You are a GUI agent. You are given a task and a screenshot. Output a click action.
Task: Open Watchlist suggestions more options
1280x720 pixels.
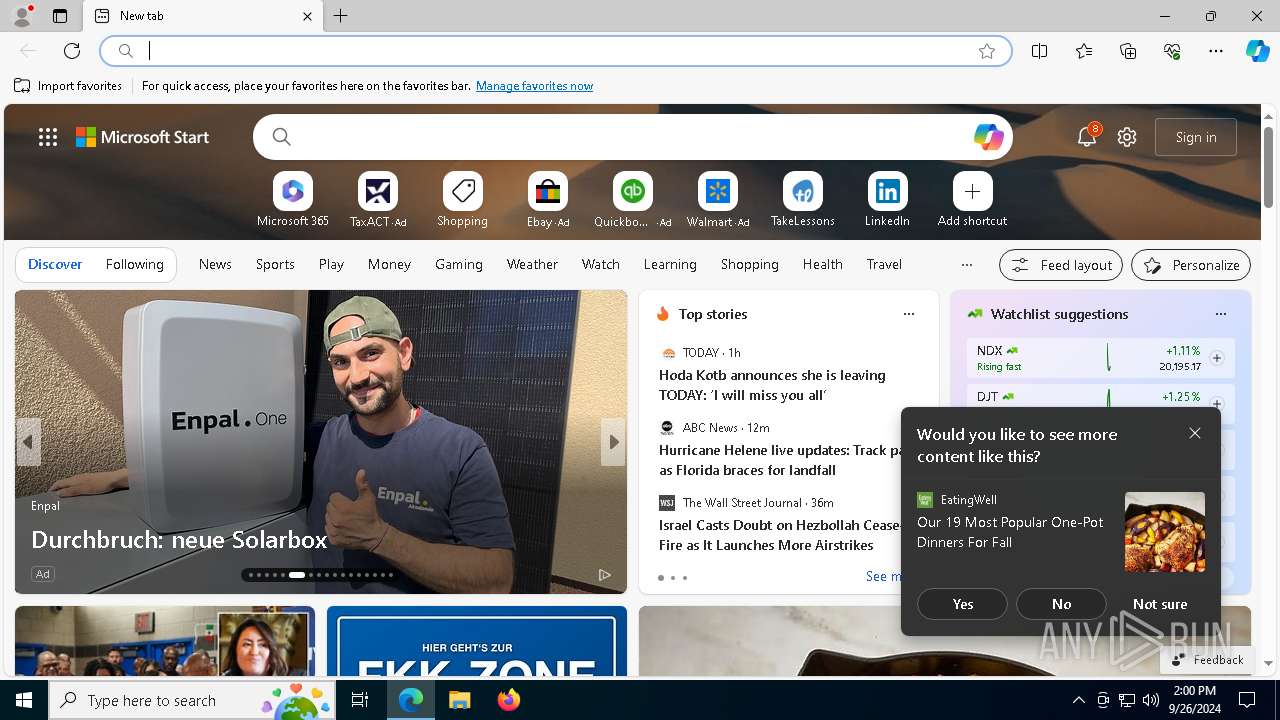click(1221, 314)
